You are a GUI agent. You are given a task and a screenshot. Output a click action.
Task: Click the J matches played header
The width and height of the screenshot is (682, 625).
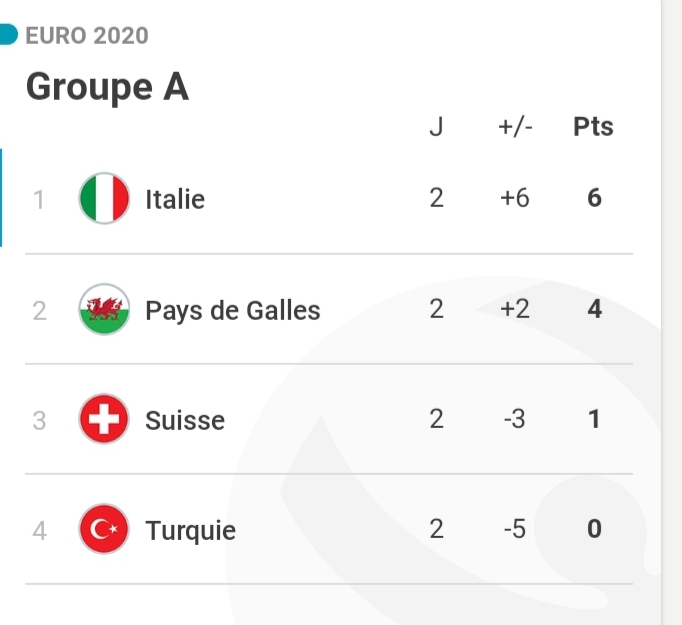click(x=436, y=127)
